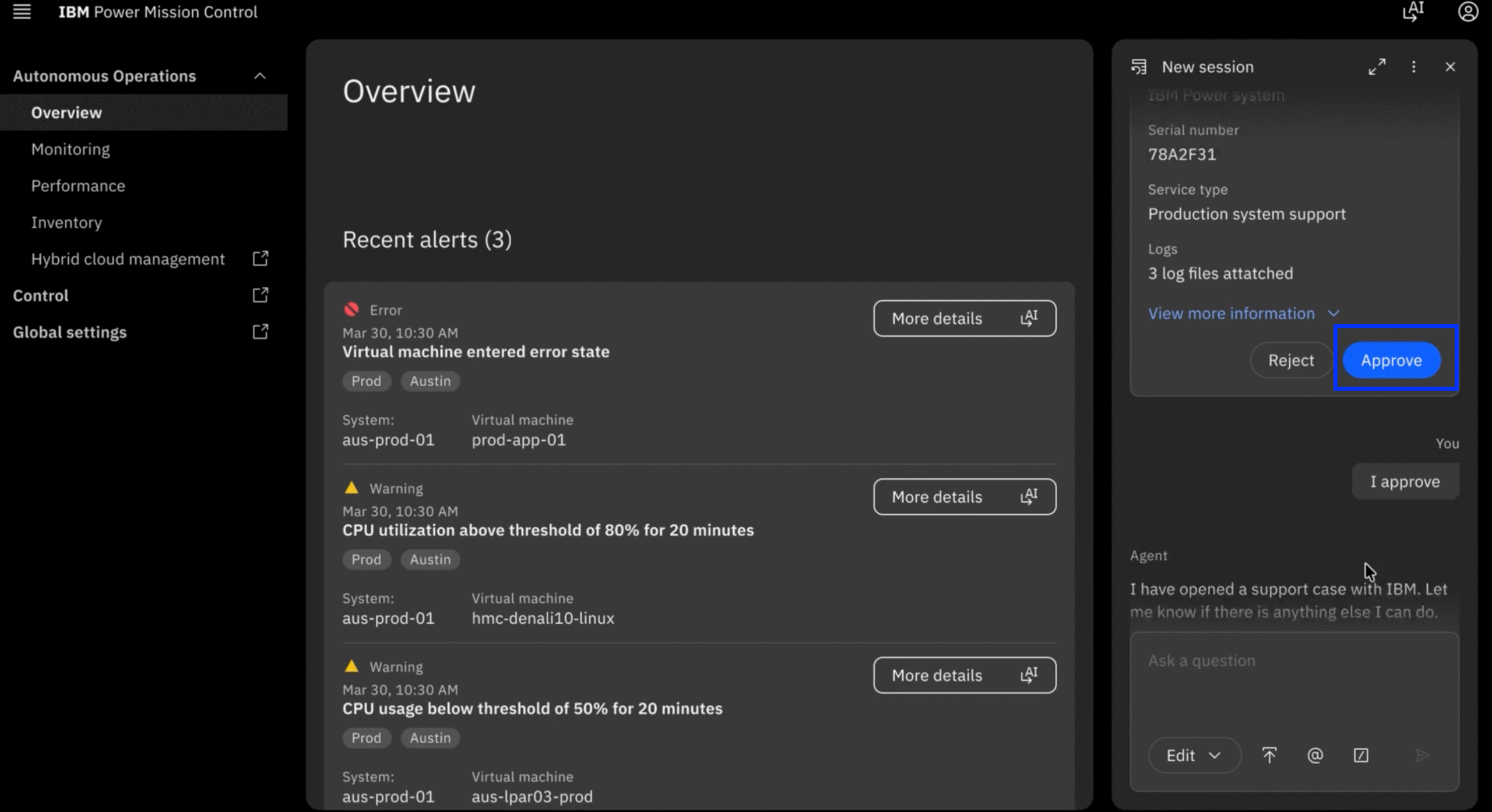Viewport: 1492px width, 812px height.
Task: Open the AI assistant icon in header
Action: (1413, 12)
